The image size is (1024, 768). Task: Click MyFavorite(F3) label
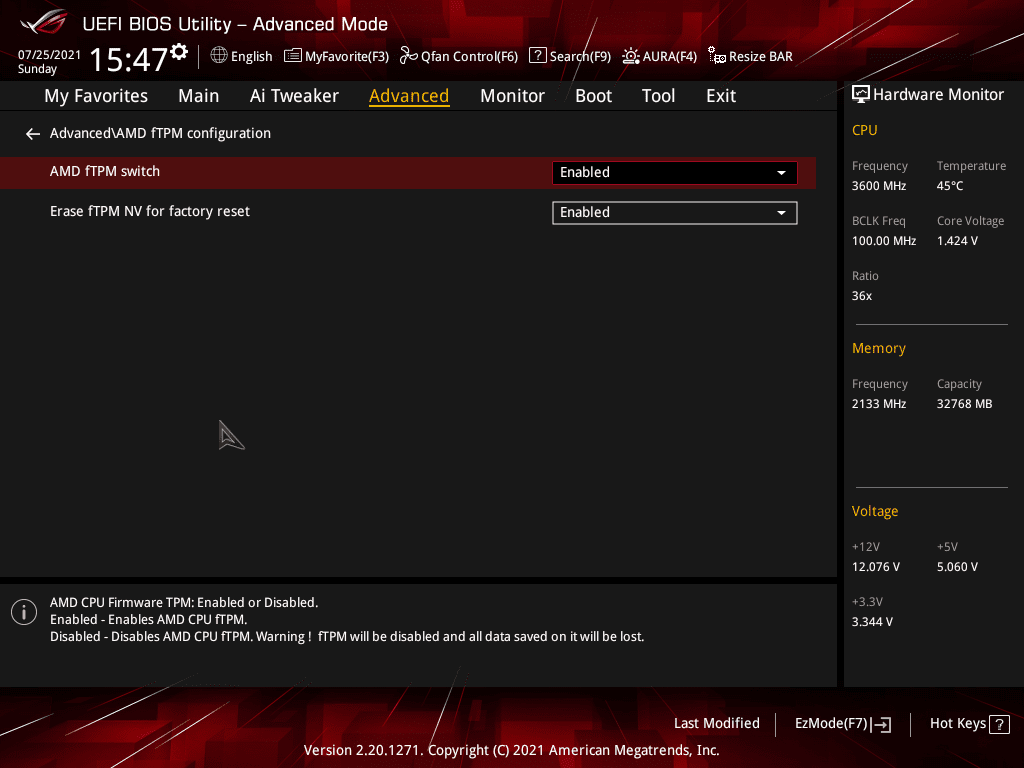[347, 57]
